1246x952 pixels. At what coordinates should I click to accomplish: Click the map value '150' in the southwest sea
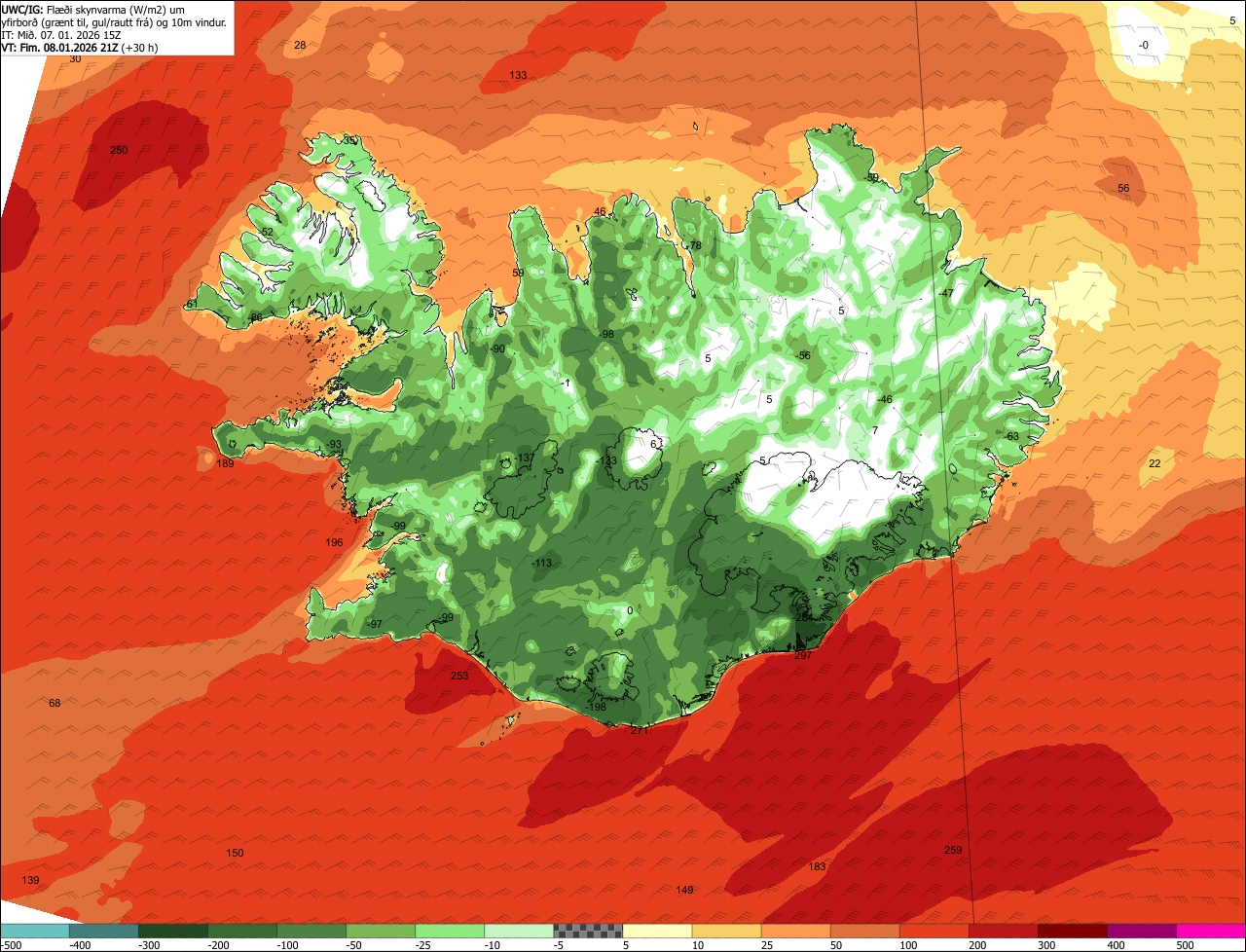235,853
